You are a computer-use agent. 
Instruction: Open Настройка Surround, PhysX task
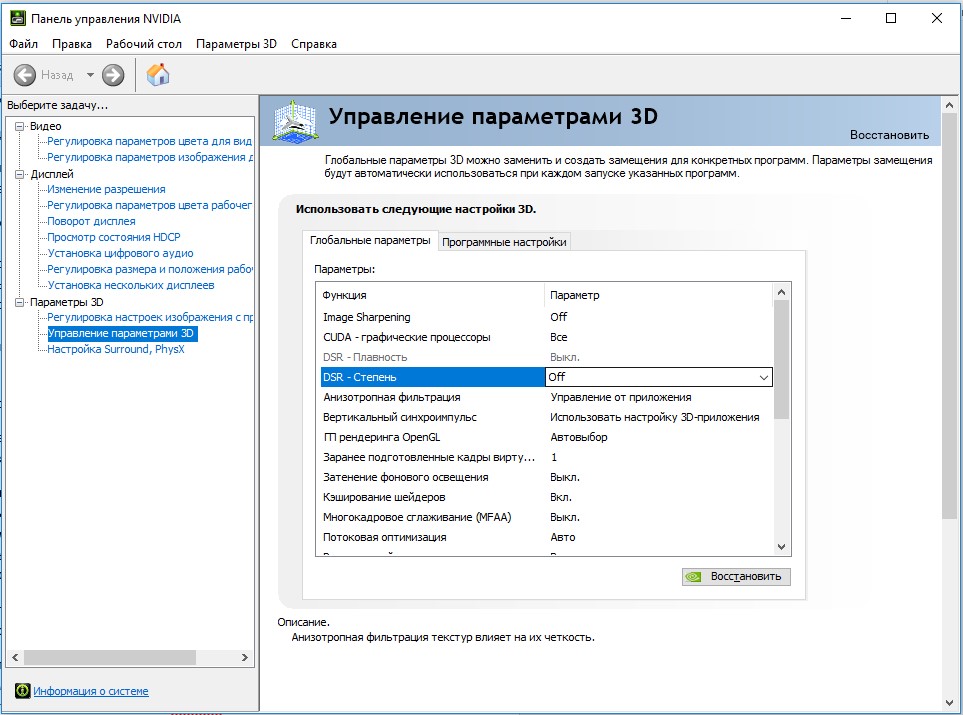tap(115, 349)
